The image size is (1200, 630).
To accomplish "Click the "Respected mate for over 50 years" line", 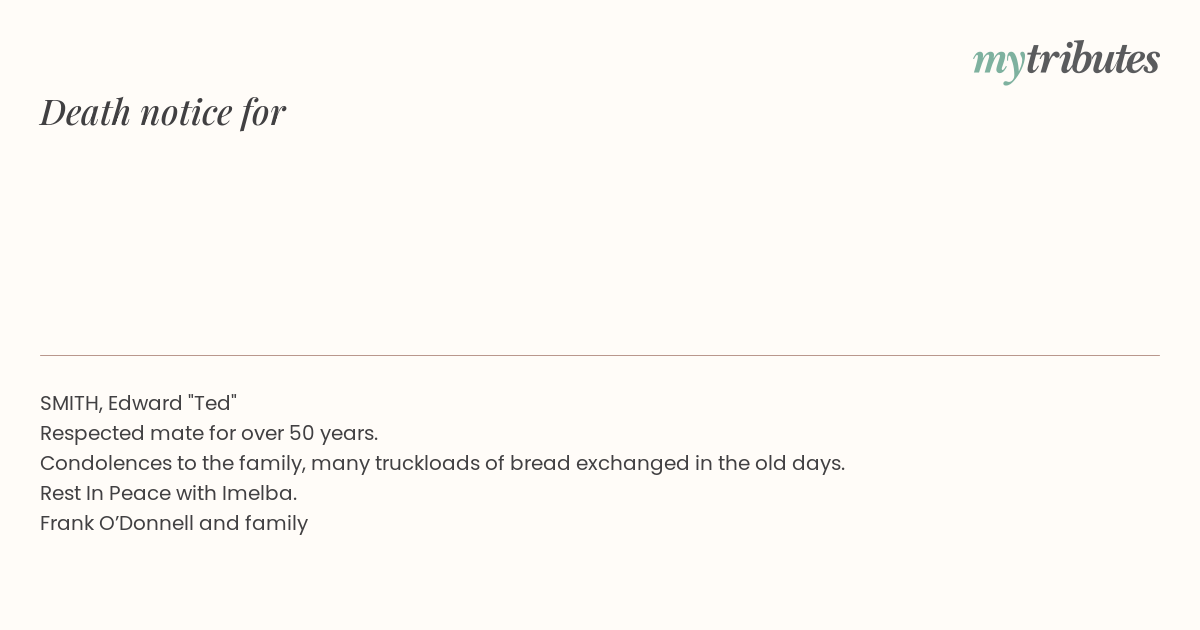I will point(209,433).
